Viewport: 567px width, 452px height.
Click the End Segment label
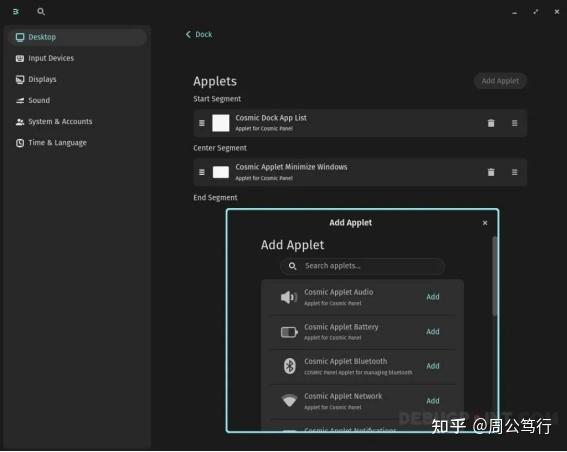point(215,197)
